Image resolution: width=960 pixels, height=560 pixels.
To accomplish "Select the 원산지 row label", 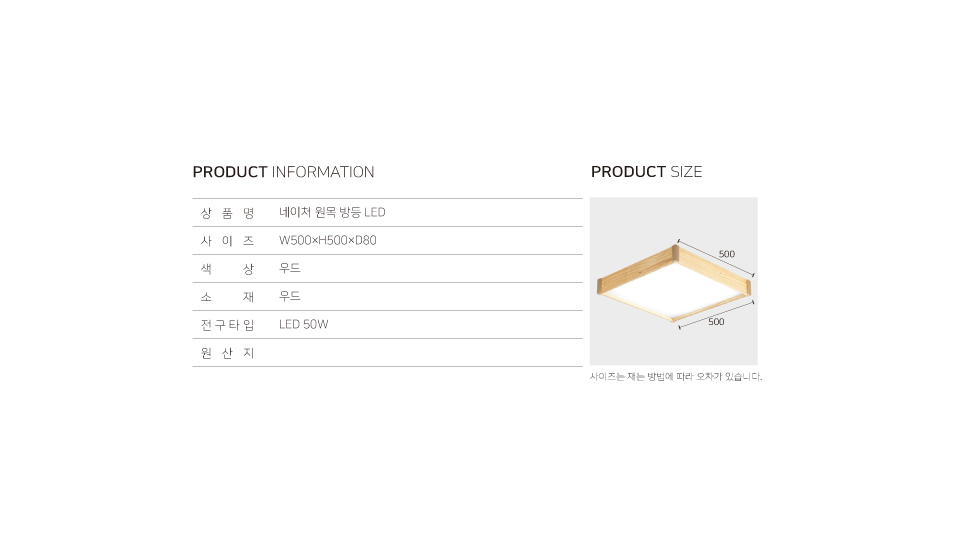I will [x=228, y=353].
